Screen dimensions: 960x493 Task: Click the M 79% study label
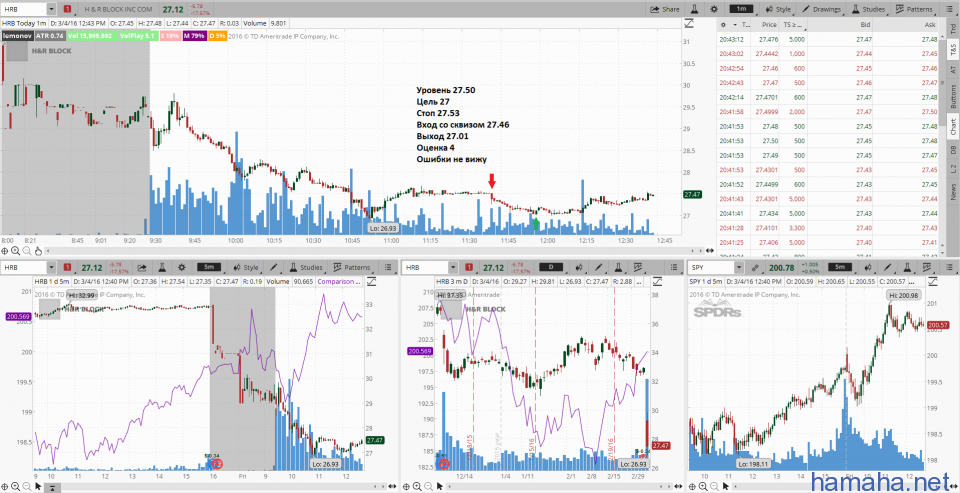point(195,36)
